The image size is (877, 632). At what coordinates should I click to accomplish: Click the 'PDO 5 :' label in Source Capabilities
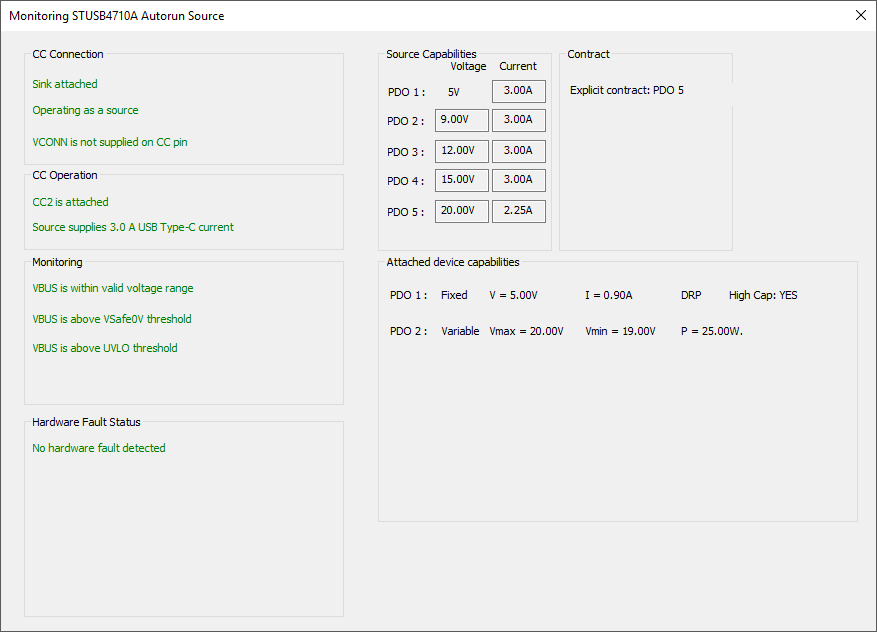point(406,213)
